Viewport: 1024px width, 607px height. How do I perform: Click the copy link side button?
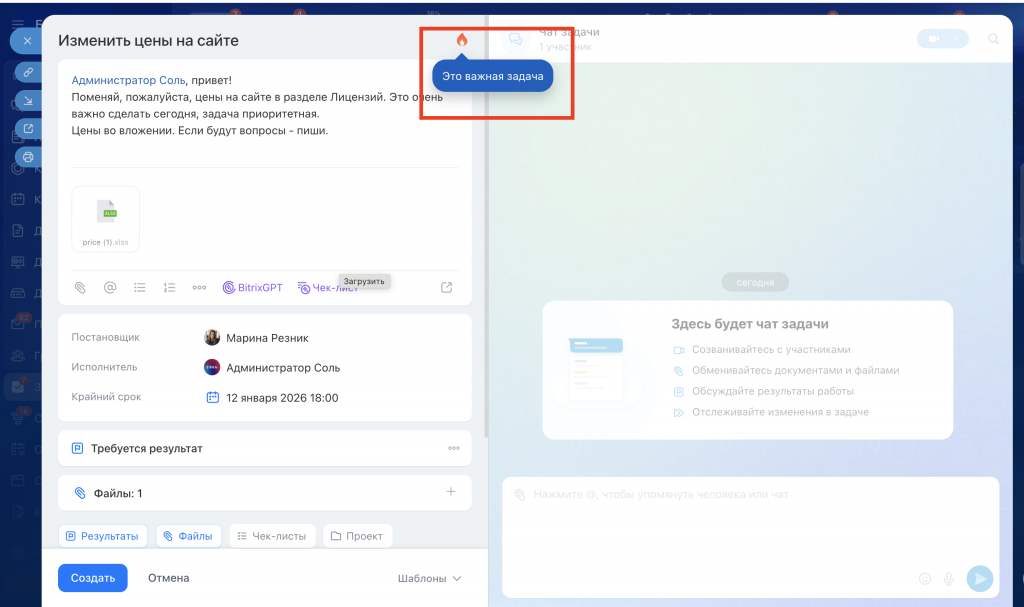click(x=28, y=73)
